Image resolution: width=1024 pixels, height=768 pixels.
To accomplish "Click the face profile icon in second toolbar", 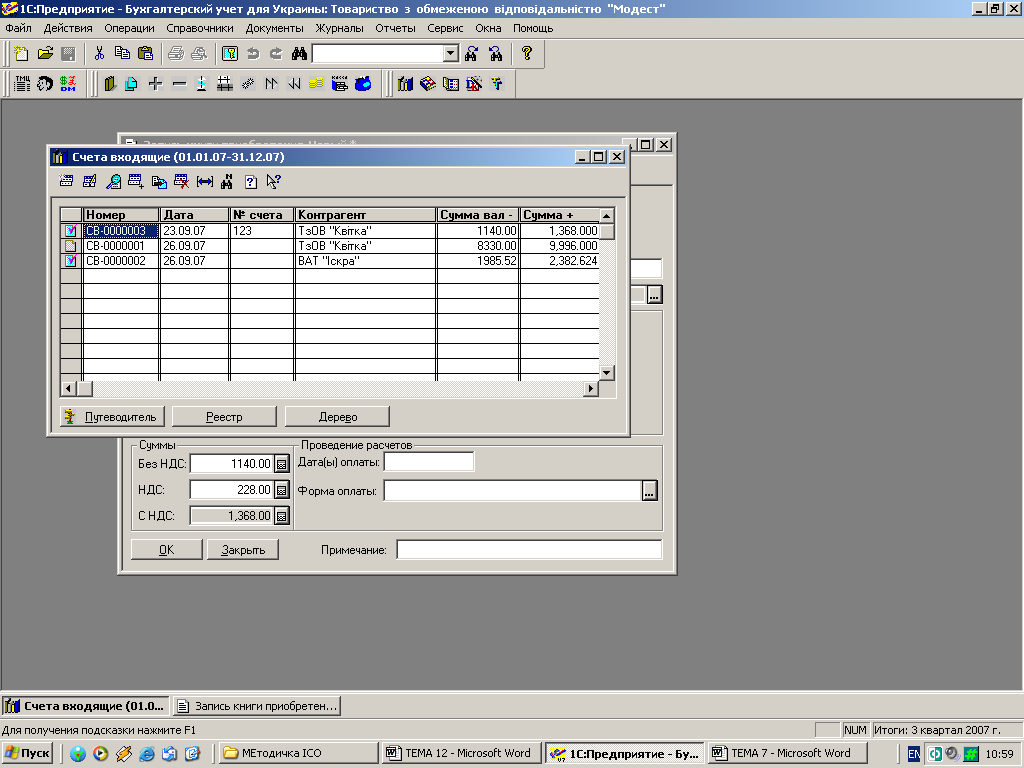I will pos(45,84).
